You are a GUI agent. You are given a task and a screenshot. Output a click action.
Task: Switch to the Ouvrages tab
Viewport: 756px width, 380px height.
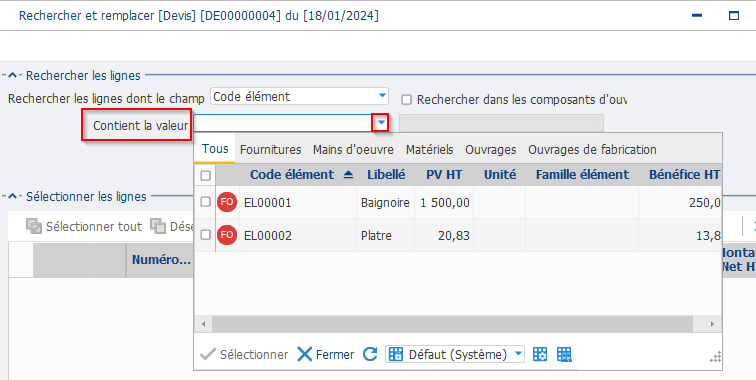pos(490,149)
